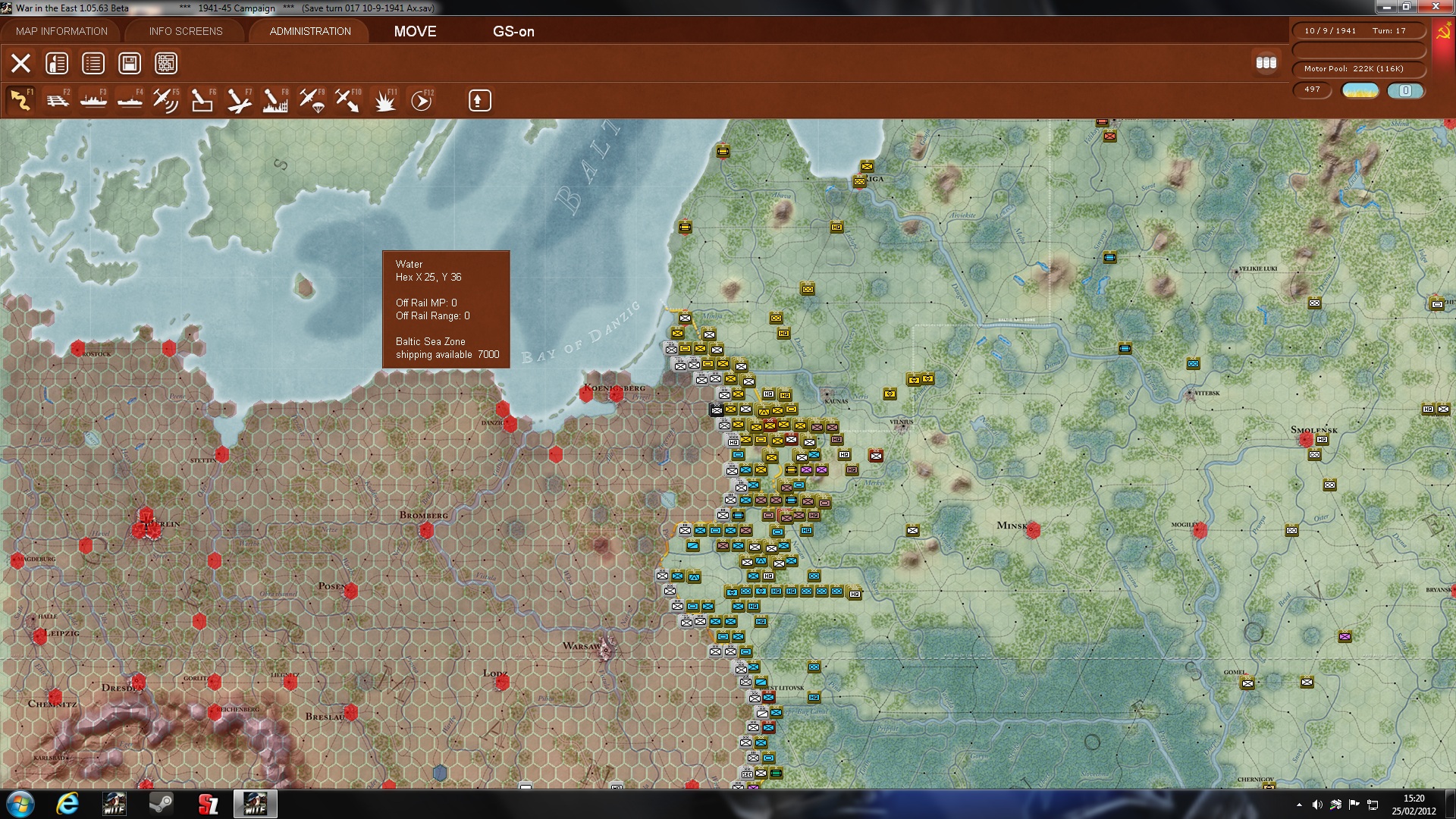1456x819 pixels.
Task: Switch to the ADMINISTRATION tab
Action: (310, 31)
